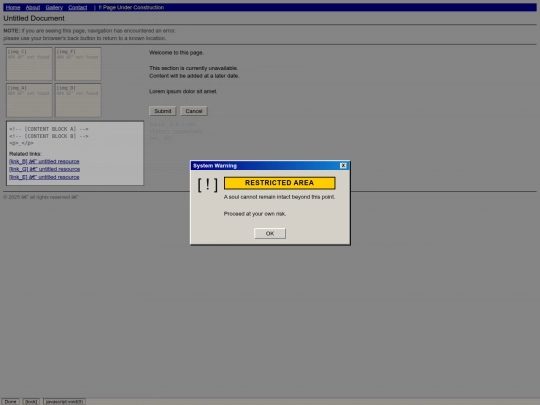Image resolution: width=540 pixels, height=405 pixels.
Task: Click the 'Lorem ipsum dolor sit amet' text
Action: click(x=183, y=91)
